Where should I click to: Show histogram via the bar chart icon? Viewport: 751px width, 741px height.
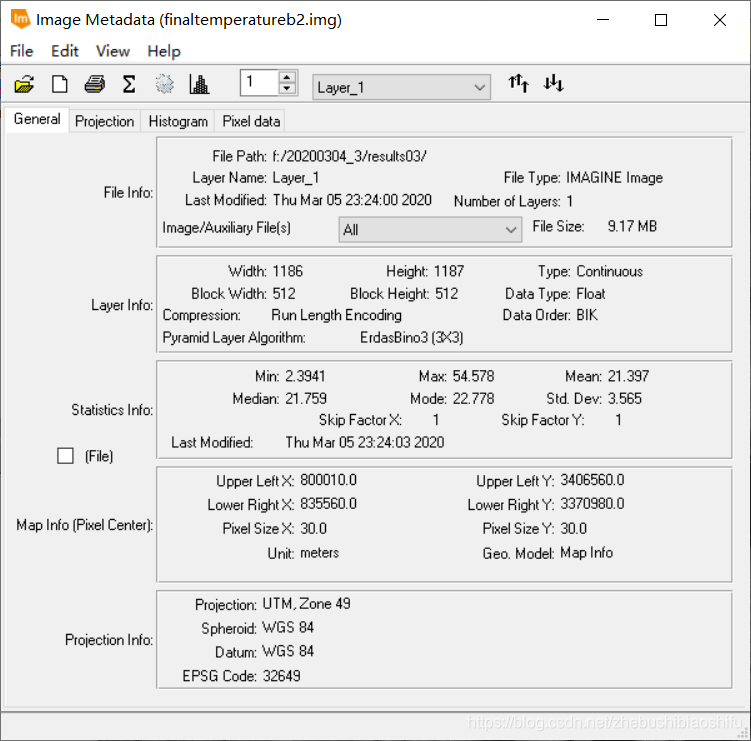coord(199,84)
